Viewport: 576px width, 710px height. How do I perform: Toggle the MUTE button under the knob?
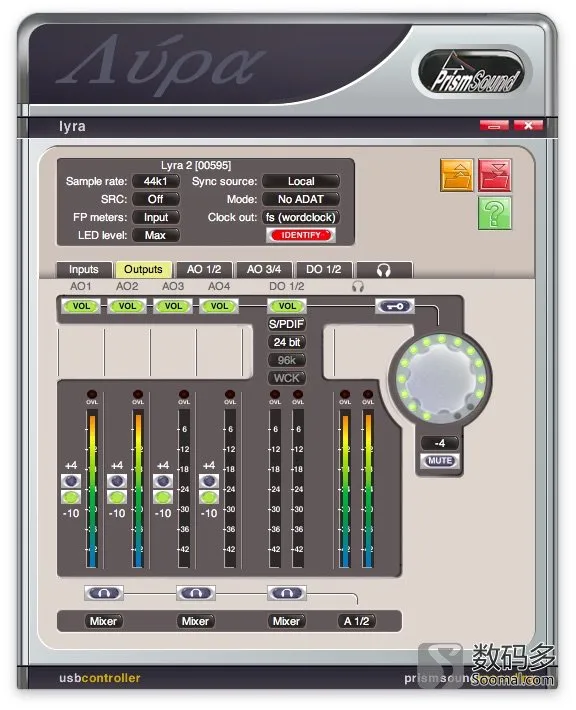(440, 461)
